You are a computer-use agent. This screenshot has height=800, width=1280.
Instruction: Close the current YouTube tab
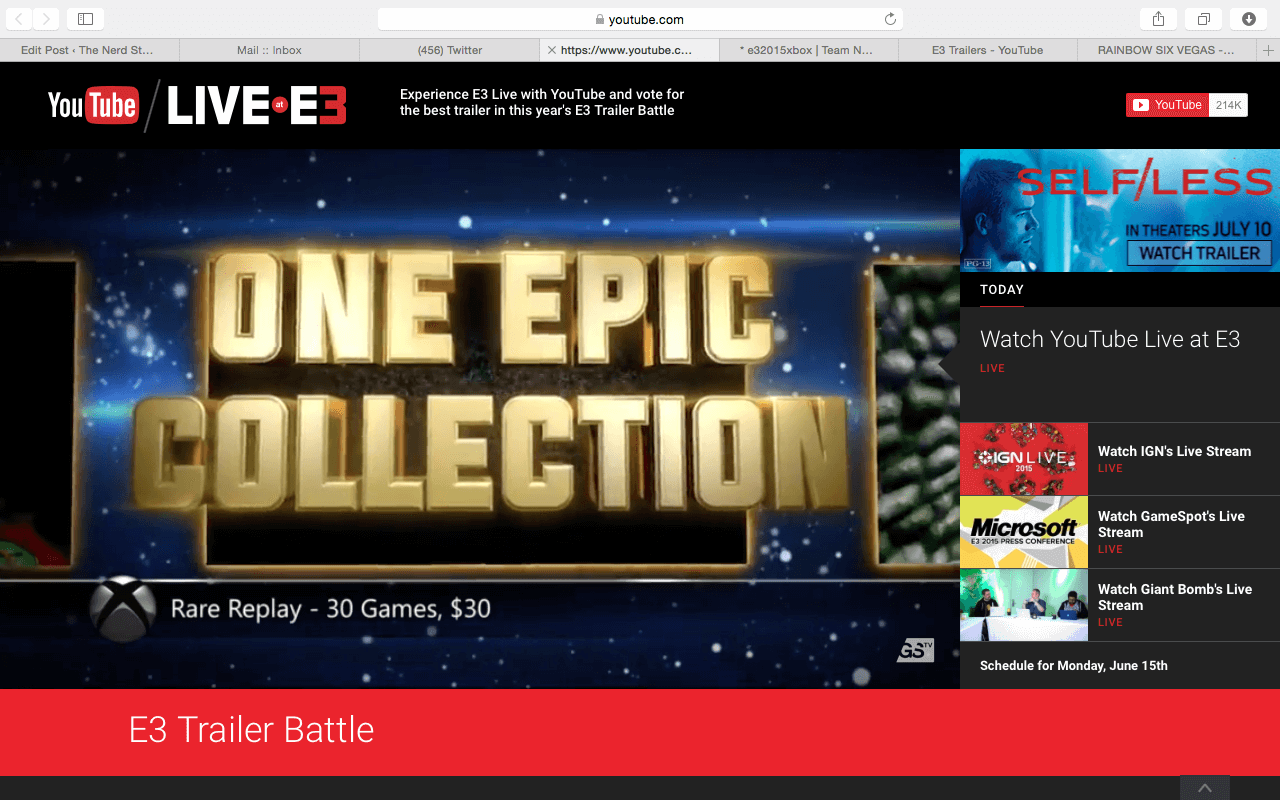(x=552, y=50)
